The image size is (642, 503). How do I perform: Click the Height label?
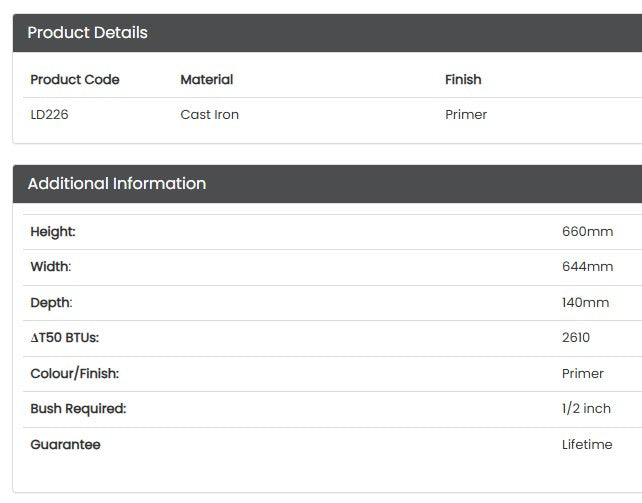click(x=53, y=232)
